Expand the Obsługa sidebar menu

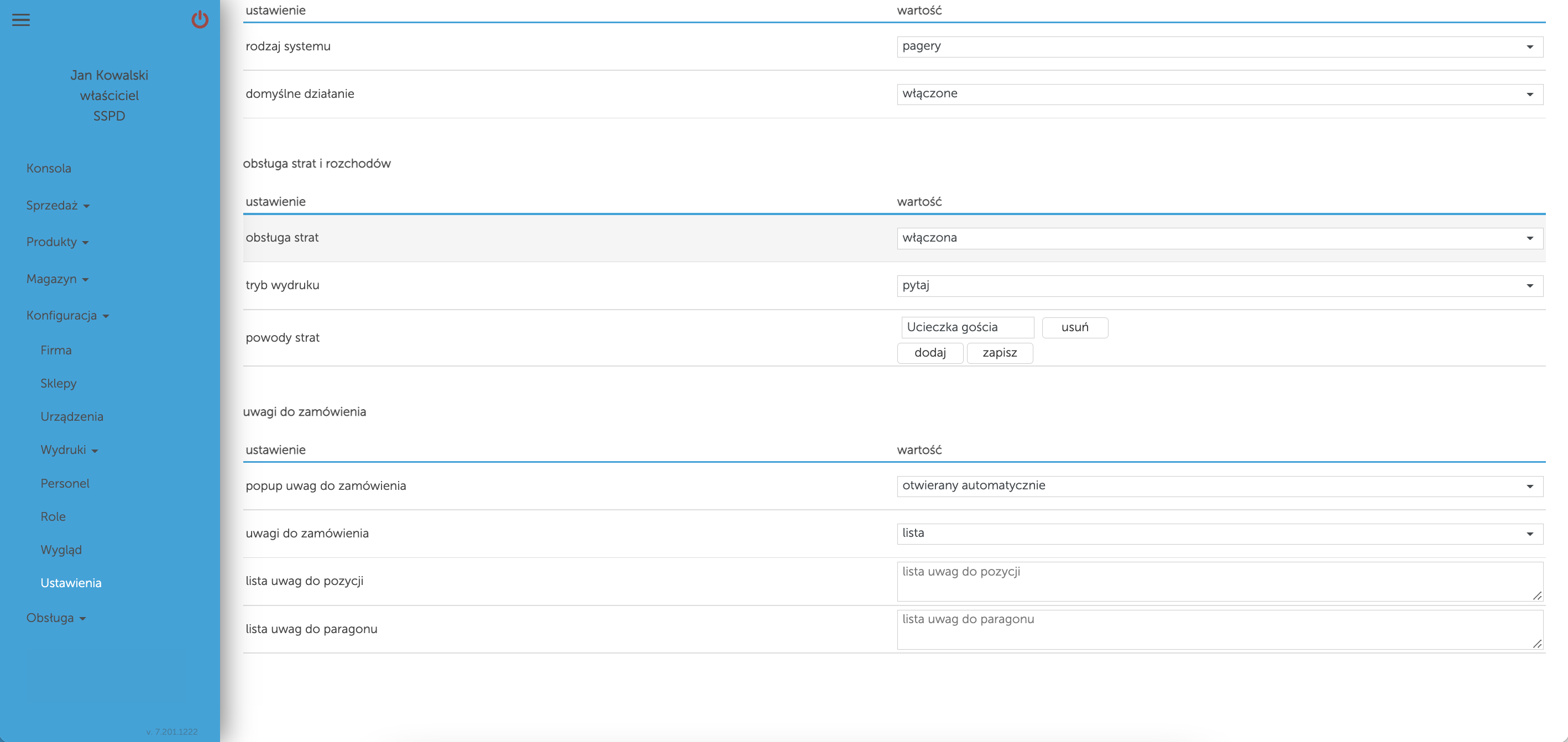[55, 619]
